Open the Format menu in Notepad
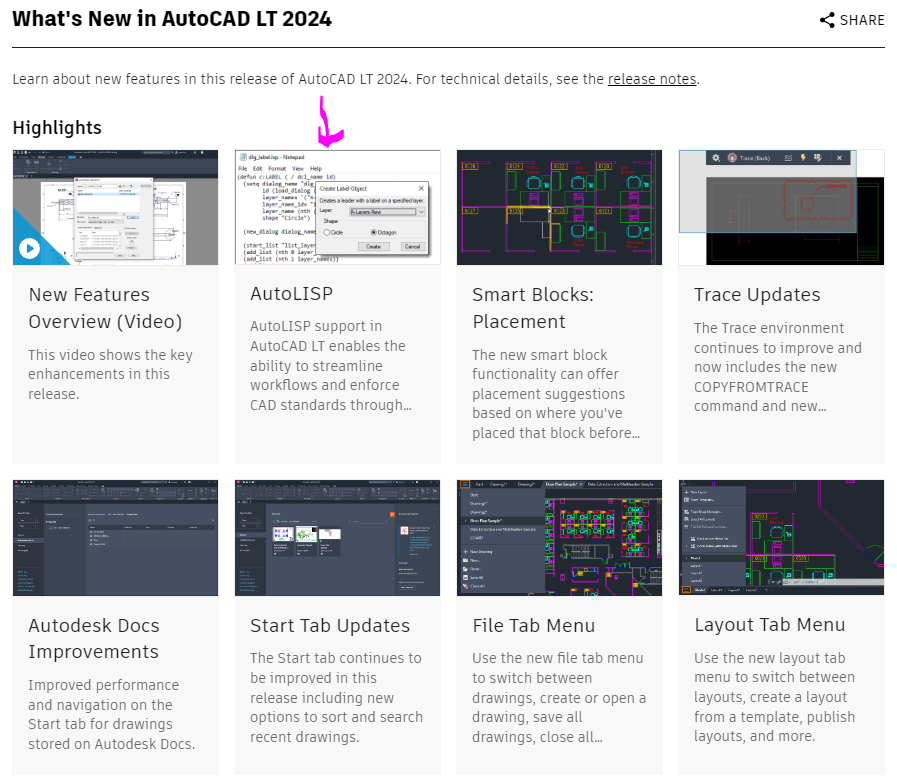The height and width of the screenshot is (783, 897). pyautogui.click(x=276, y=168)
